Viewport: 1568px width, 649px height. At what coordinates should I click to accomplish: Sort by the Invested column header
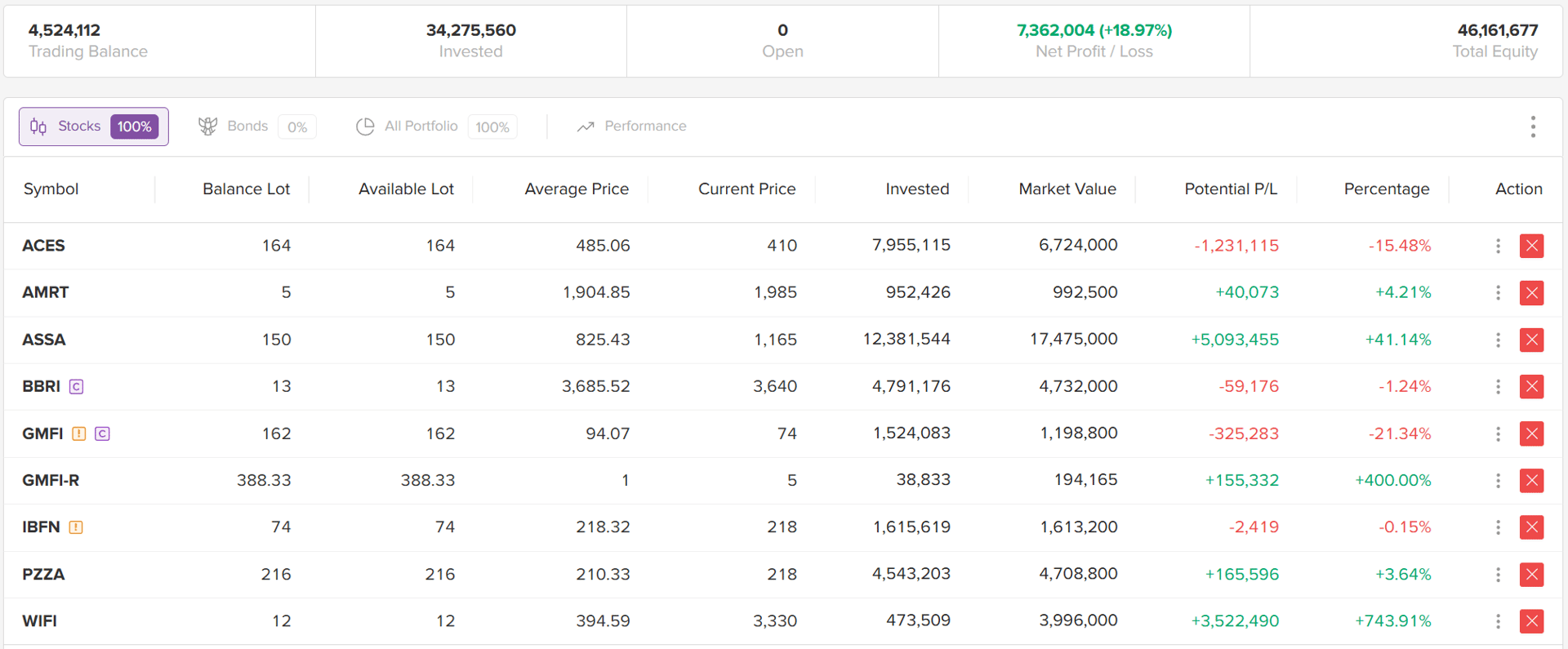(x=917, y=189)
